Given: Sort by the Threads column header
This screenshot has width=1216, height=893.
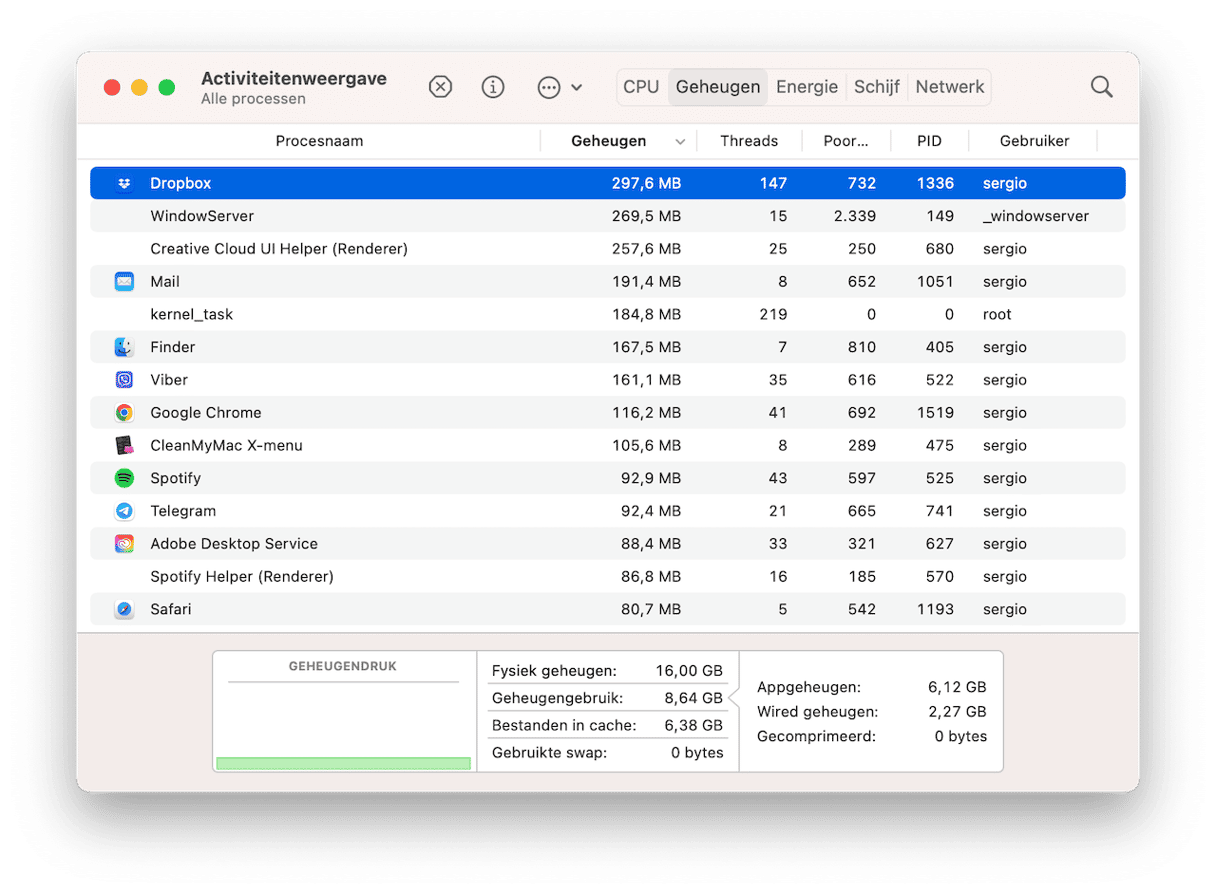Looking at the screenshot, I should pos(749,141).
